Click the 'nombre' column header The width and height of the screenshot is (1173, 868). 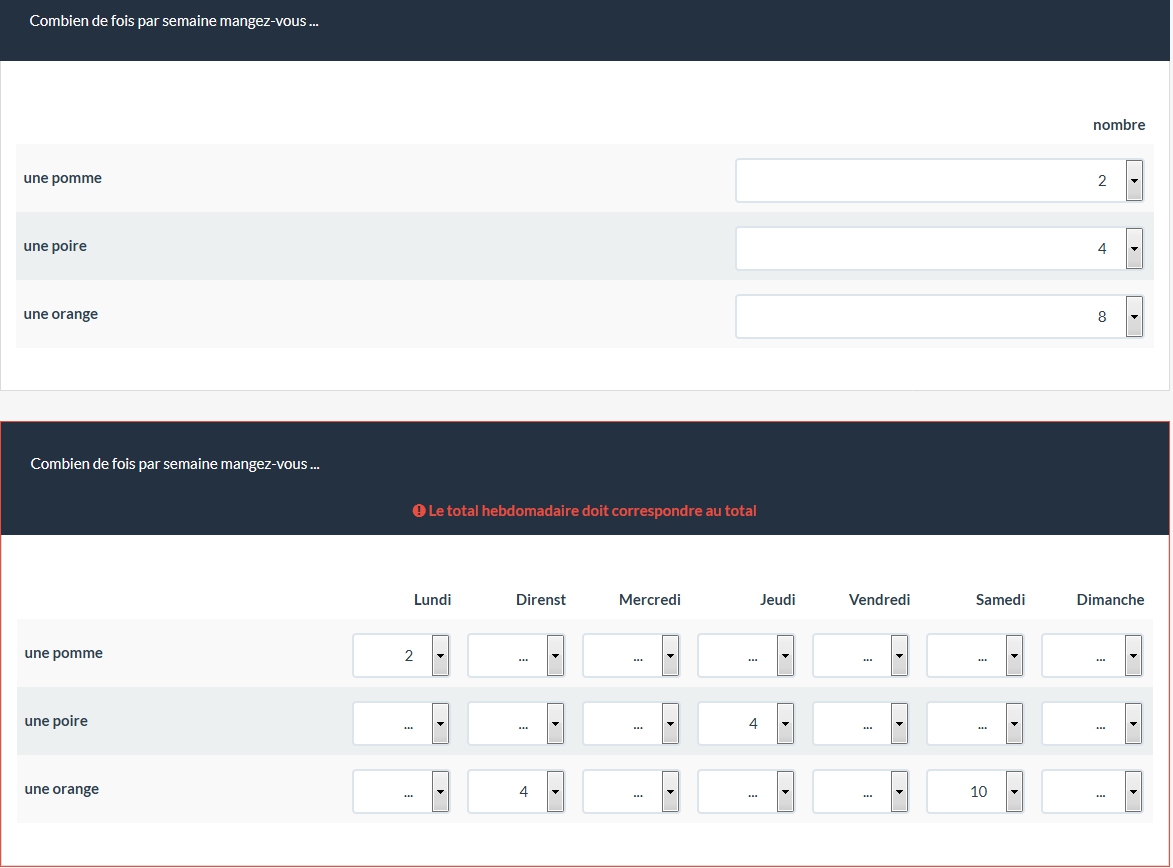pyautogui.click(x=1118, y=125)
